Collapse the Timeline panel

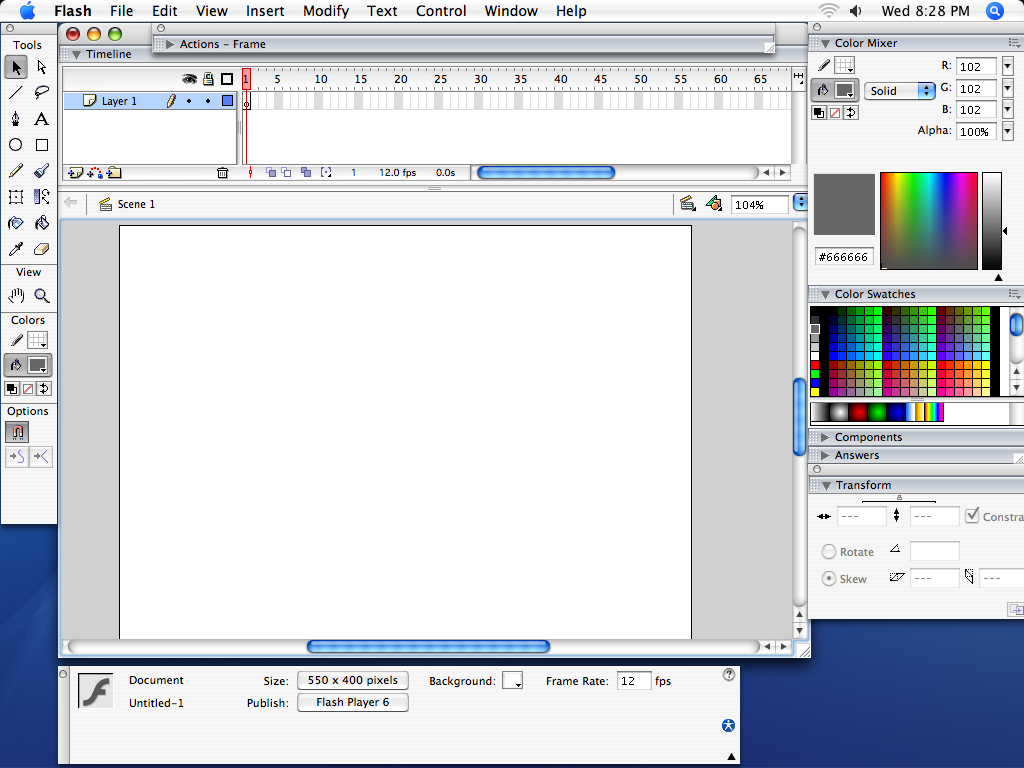click(77, 54)
